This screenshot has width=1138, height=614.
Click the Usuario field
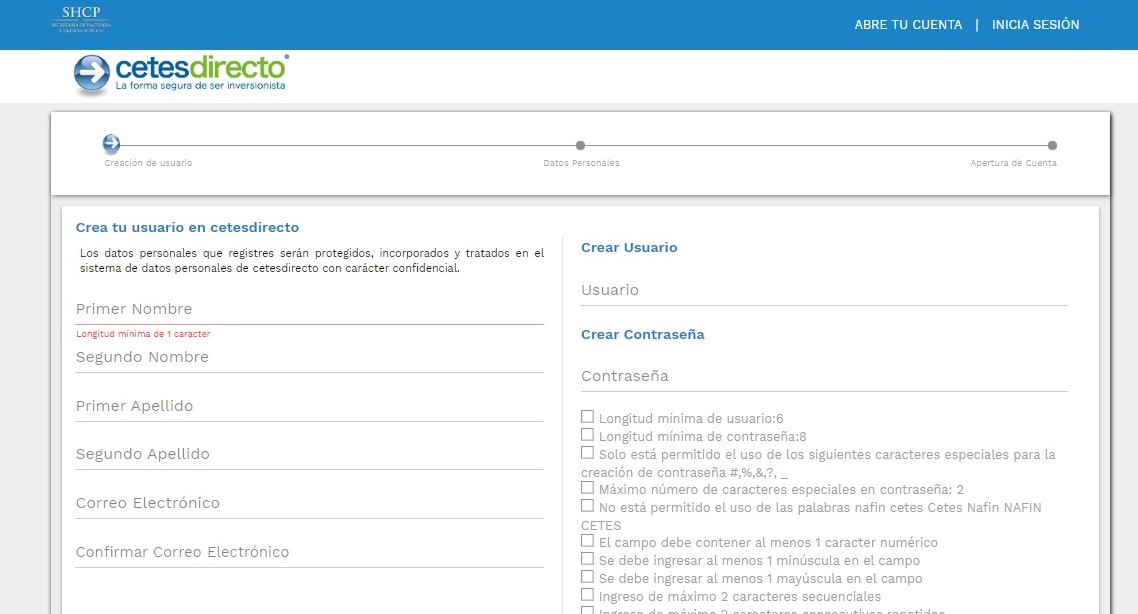[x=823, y=290]
